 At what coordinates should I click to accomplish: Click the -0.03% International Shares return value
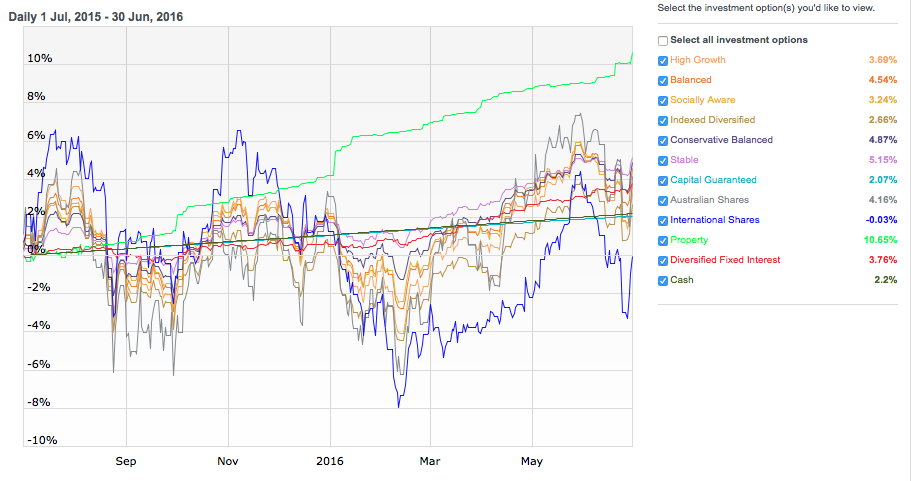tap(878, 220)
